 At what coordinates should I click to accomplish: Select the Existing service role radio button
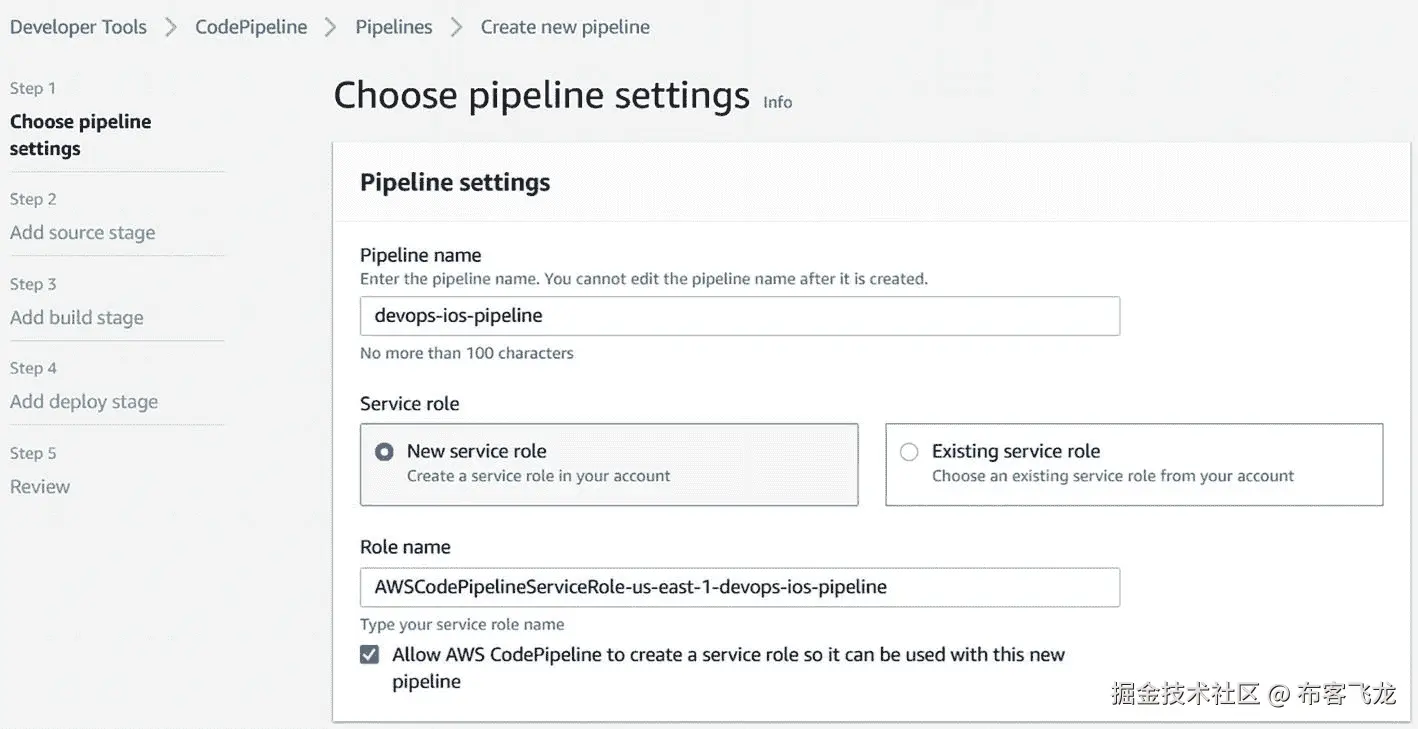pyautogui.click(x=909, y=452)
